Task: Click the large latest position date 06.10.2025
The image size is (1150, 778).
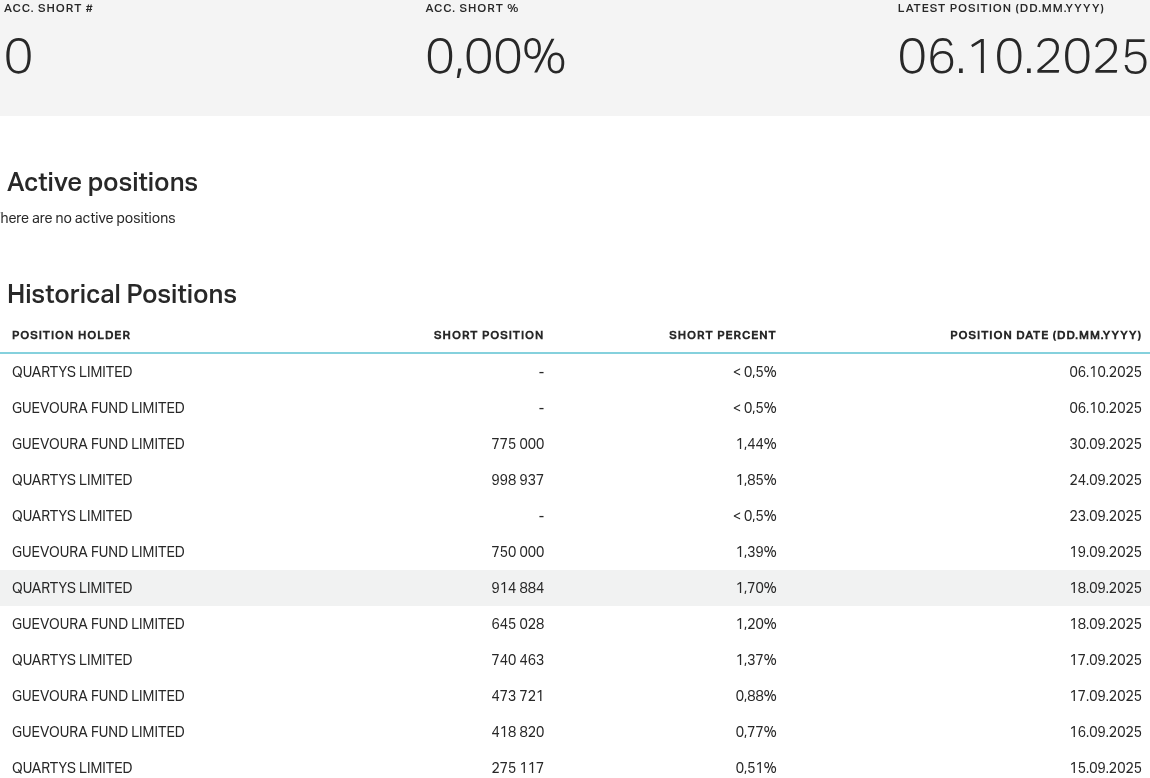Action: click(x=1022, y=57)
